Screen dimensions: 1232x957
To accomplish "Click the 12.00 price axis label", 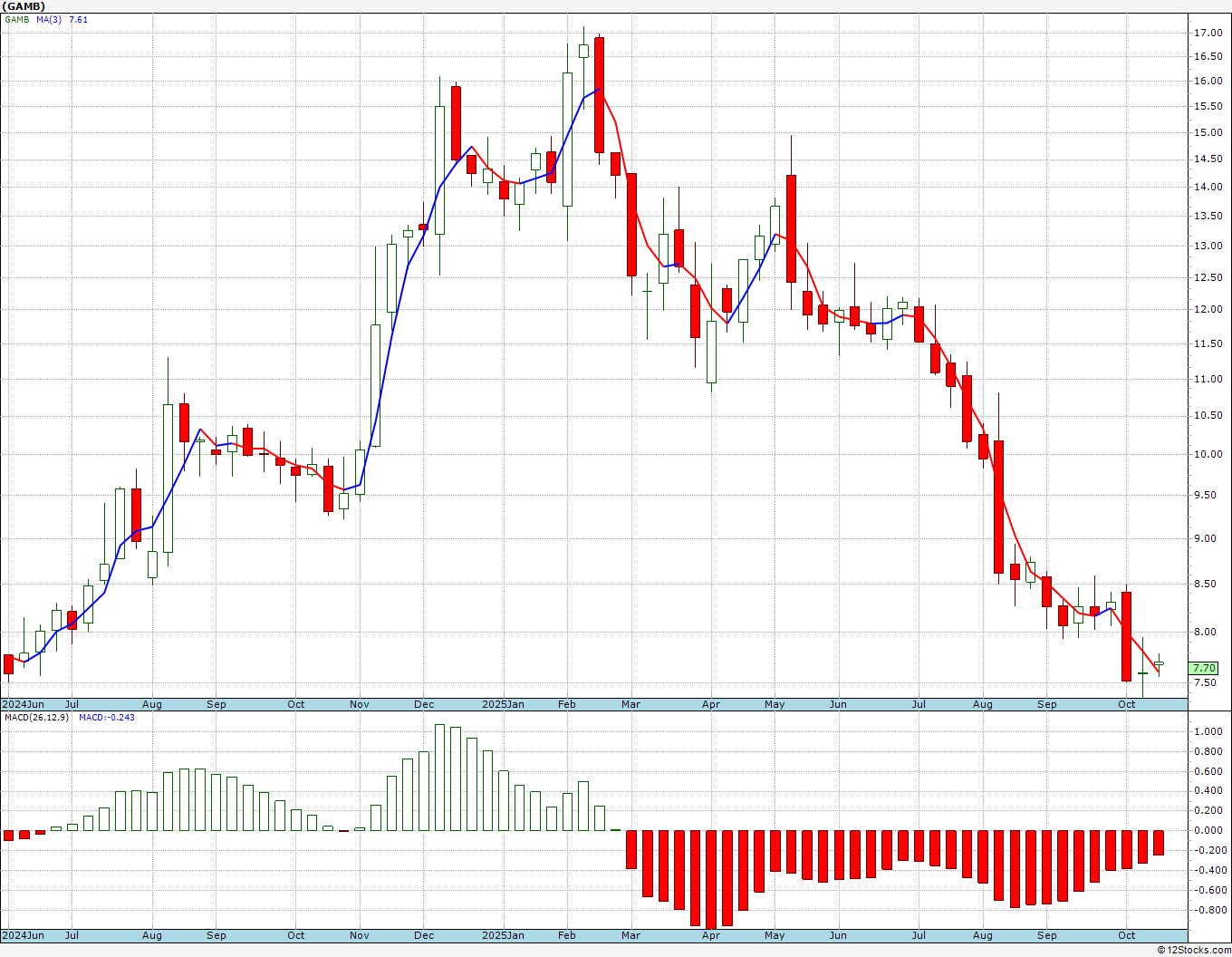I will coord(1208,309).
